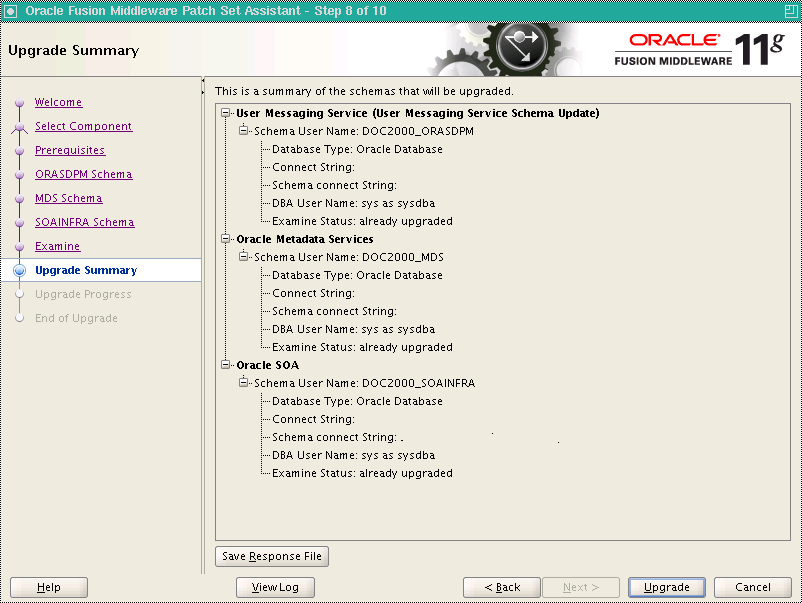Screen dimensions: 802x603
Task: Collapse the Oracle Metadata Services node
Action: click(x=225, y=238)
